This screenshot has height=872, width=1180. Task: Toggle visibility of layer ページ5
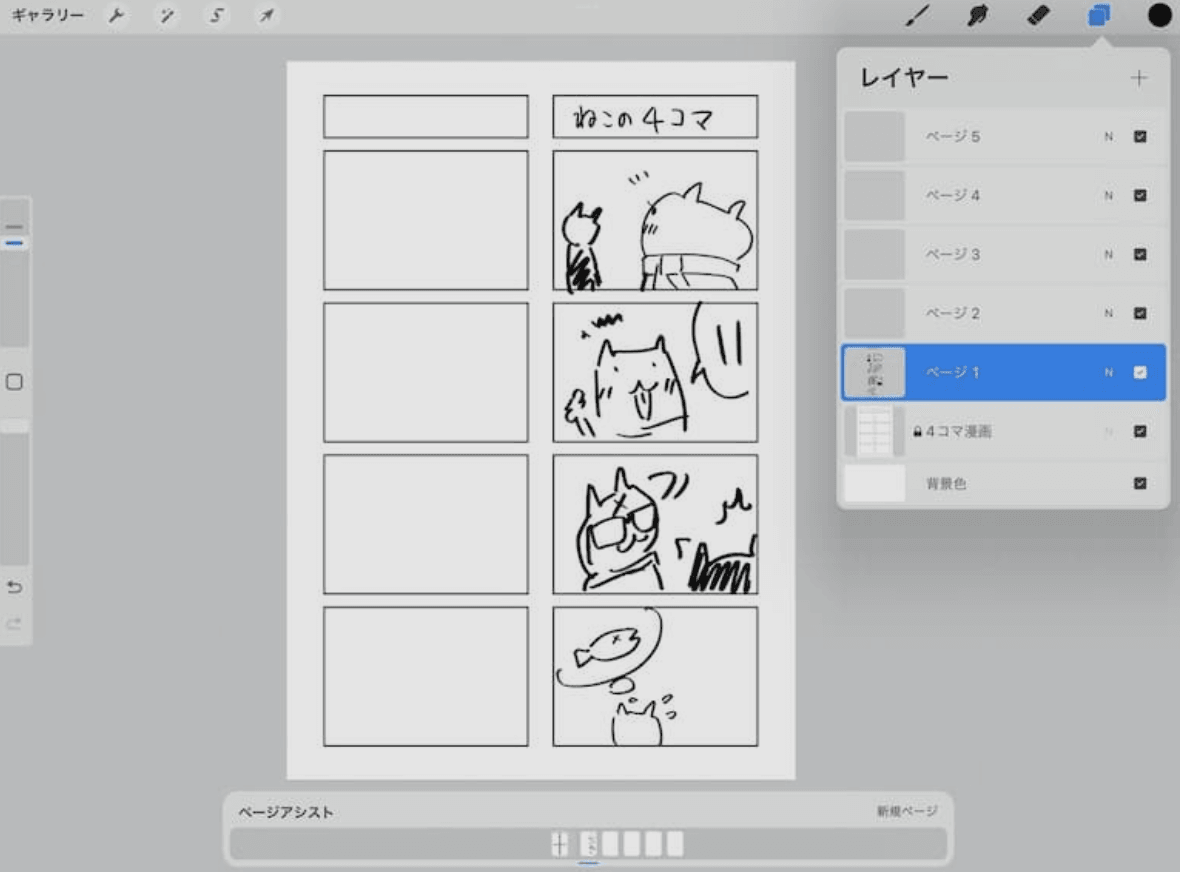click(x=1139, y=136)
